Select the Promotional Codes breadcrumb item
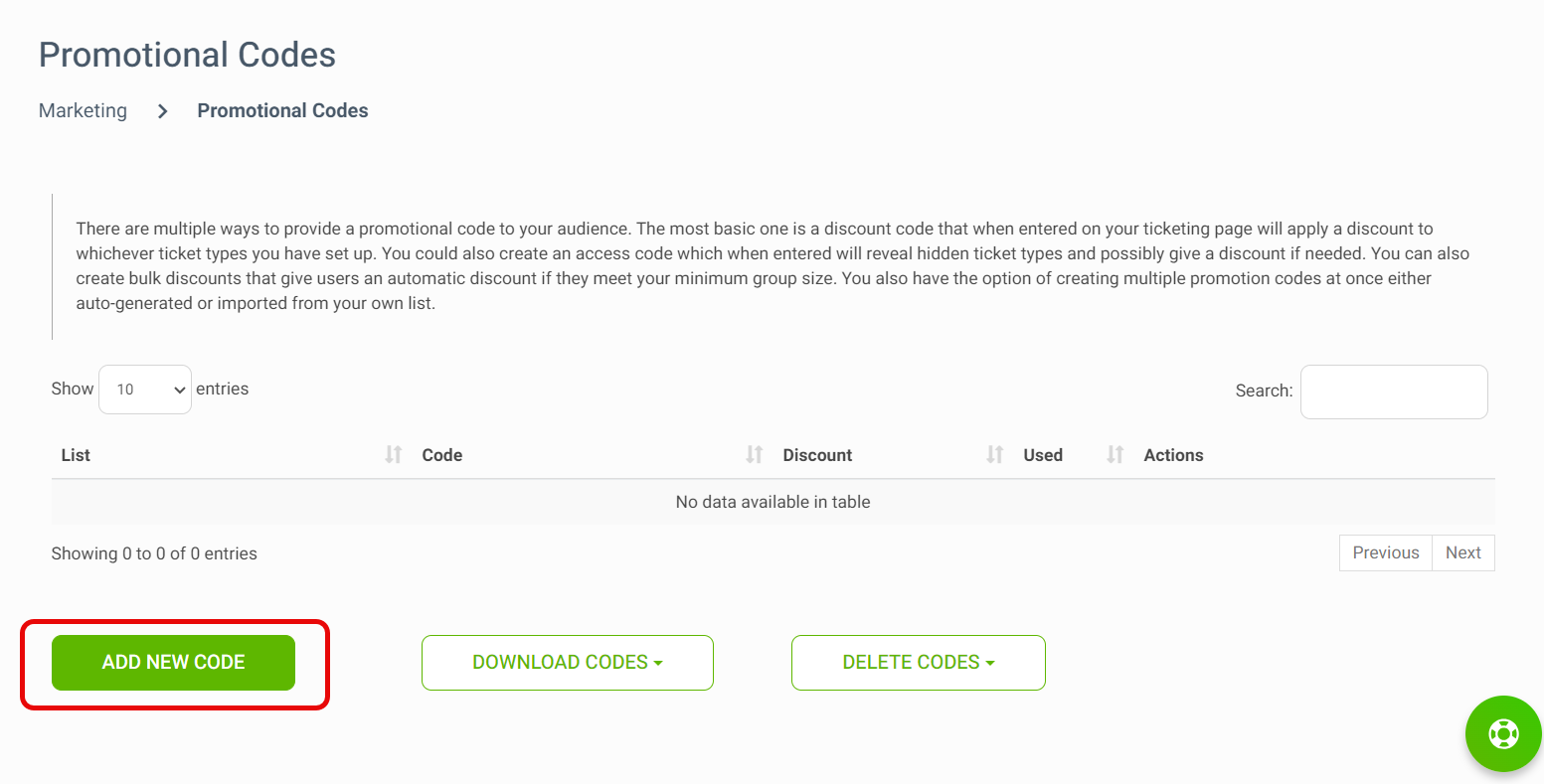 [x=282, y=111]
